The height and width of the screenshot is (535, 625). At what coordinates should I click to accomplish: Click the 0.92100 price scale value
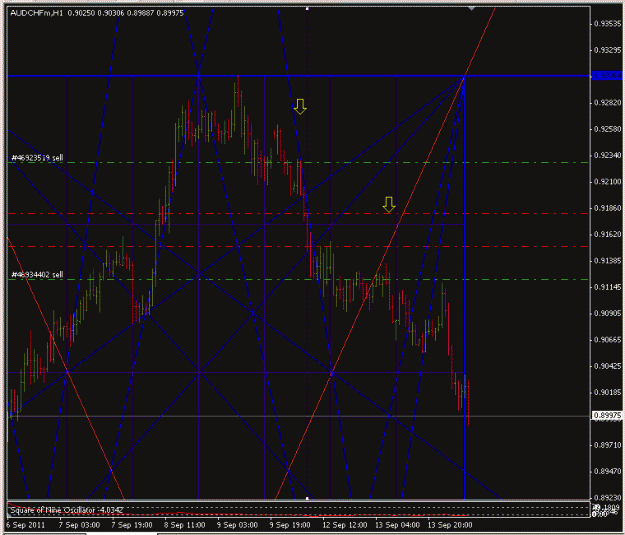pyautogui.click(x=607, y=181)
